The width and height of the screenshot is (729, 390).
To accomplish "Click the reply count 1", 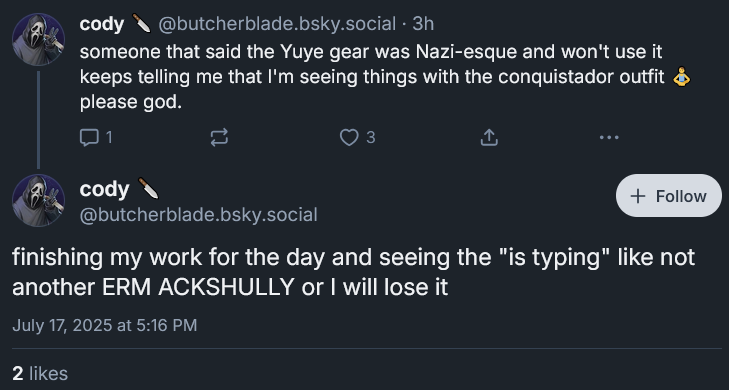I will click(109, 138).
